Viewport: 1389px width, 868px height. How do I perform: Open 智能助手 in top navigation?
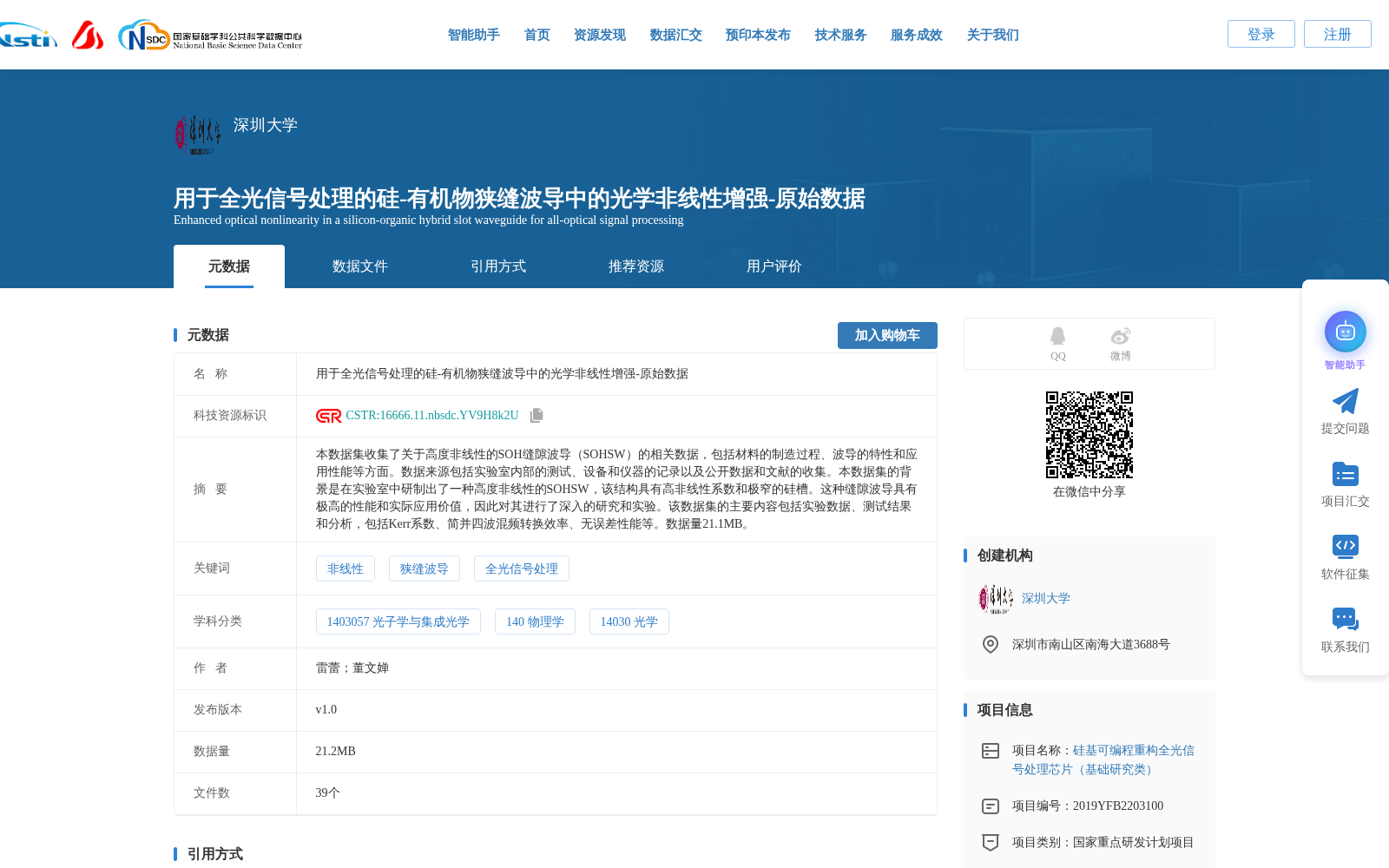[474, 35]
